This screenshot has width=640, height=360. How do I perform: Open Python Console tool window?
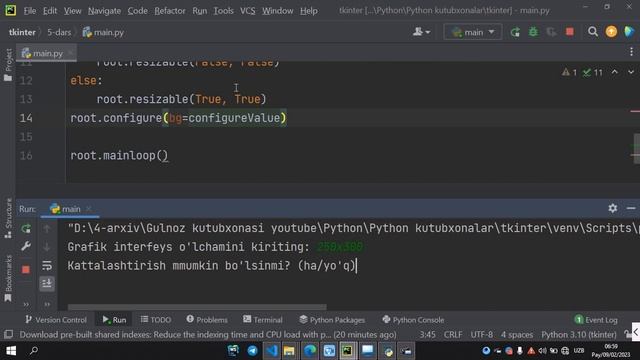[x=413, y=320]
